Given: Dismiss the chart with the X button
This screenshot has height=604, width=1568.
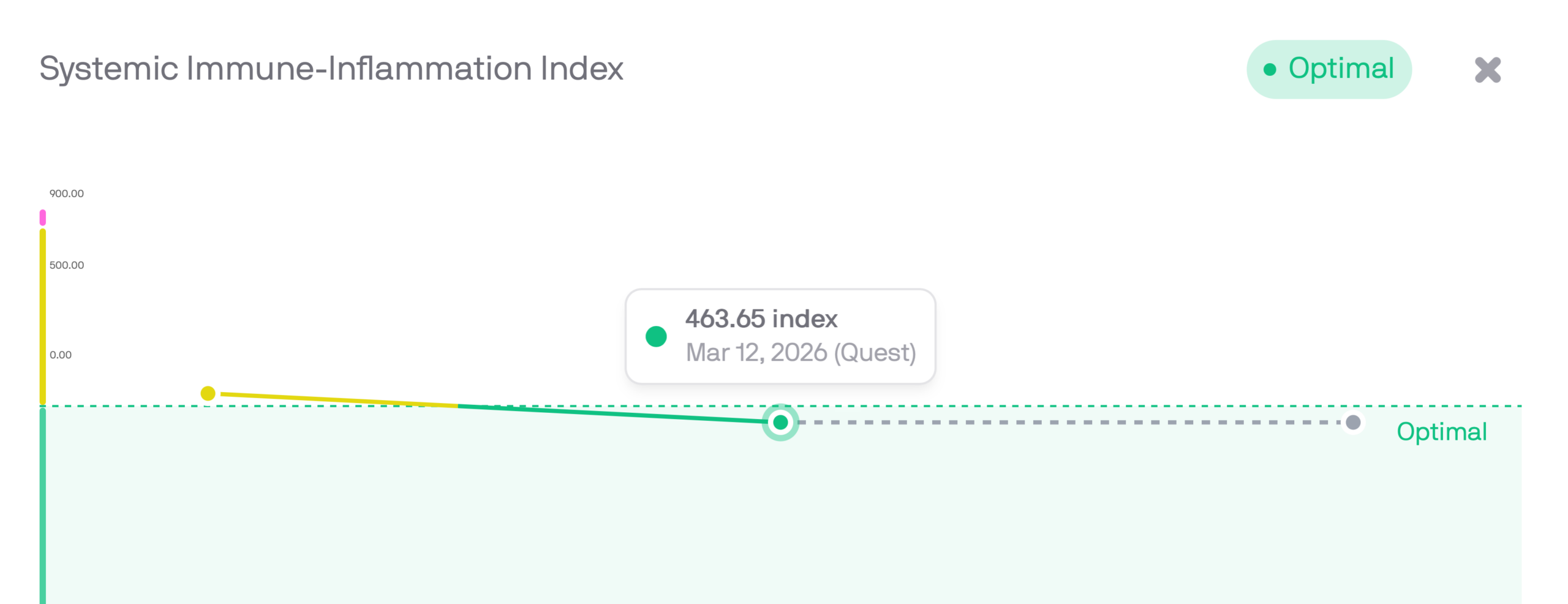Looking at the screenshot, I should 1488,69.
